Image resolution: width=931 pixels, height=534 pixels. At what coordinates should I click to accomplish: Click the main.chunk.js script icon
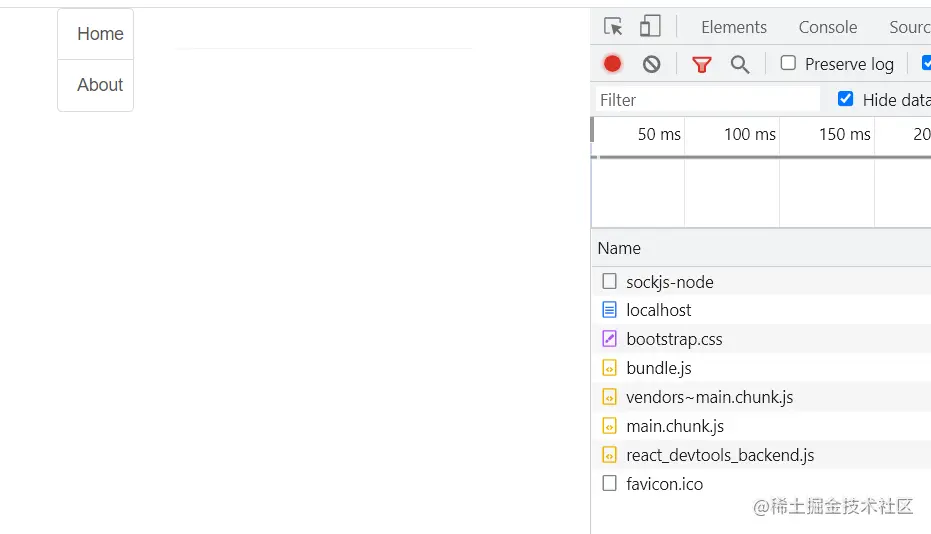609,426
